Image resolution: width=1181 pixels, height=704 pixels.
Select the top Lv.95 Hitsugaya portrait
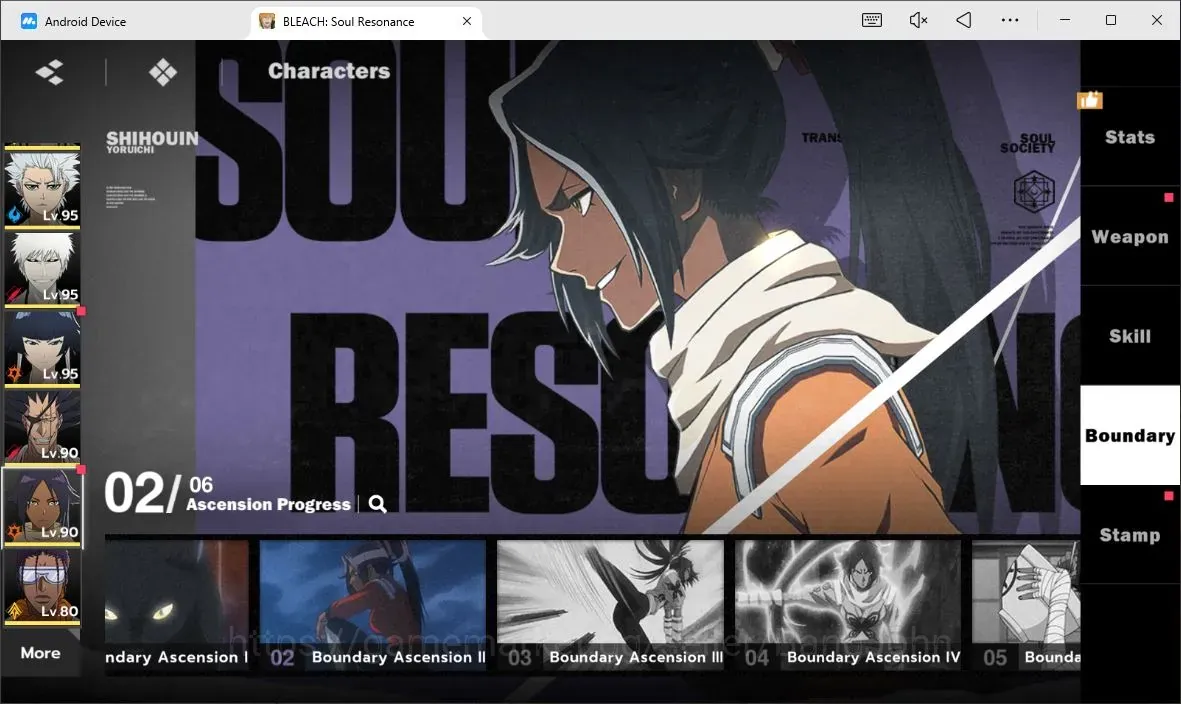point(42,187)
